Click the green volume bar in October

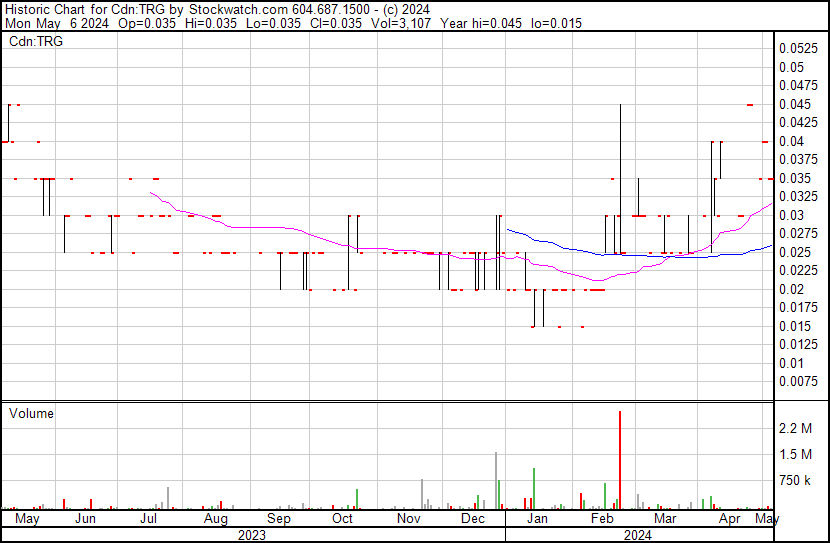tap(357, 499)
